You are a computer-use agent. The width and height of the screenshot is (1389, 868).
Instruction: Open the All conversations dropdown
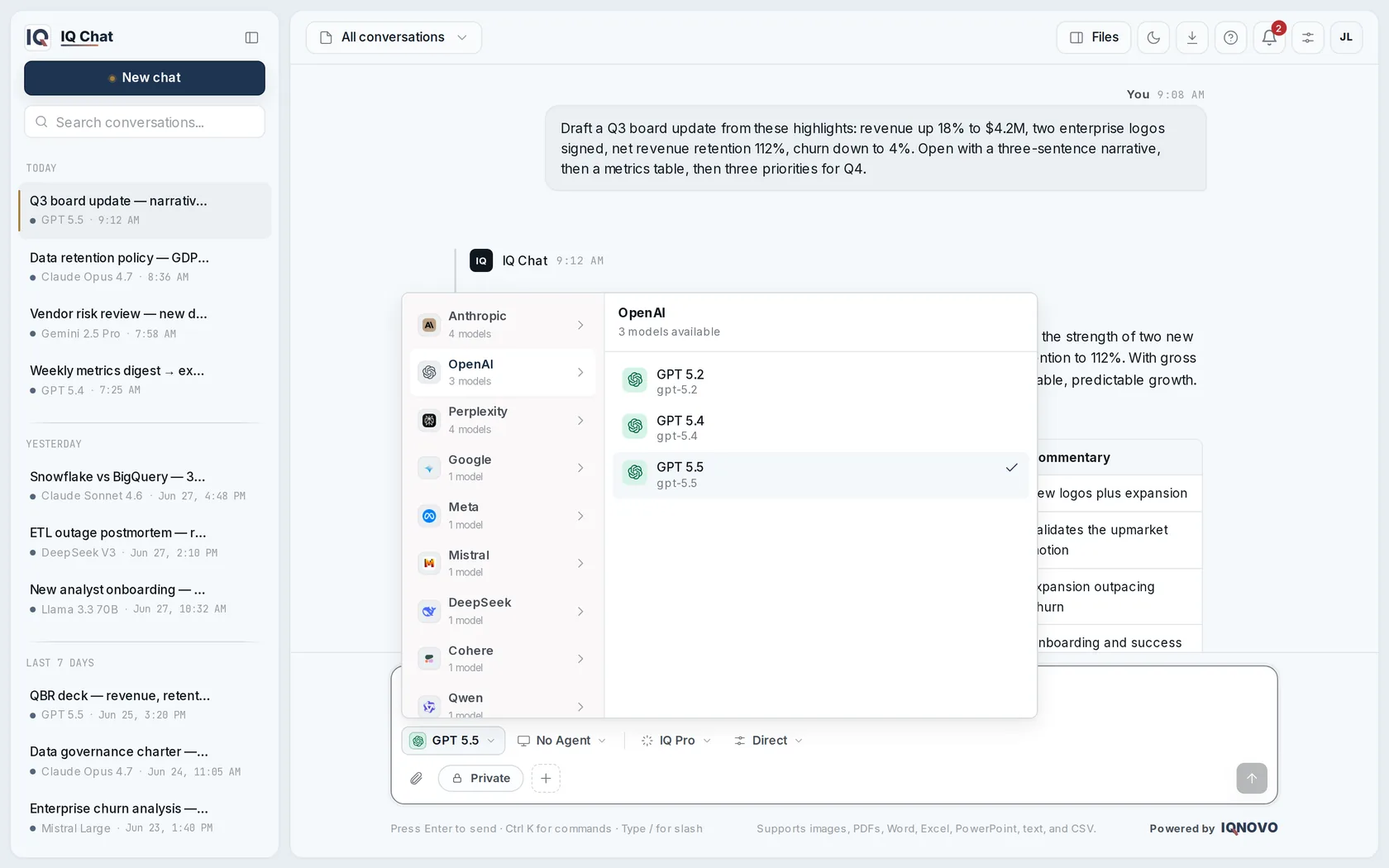coord(394,37)
